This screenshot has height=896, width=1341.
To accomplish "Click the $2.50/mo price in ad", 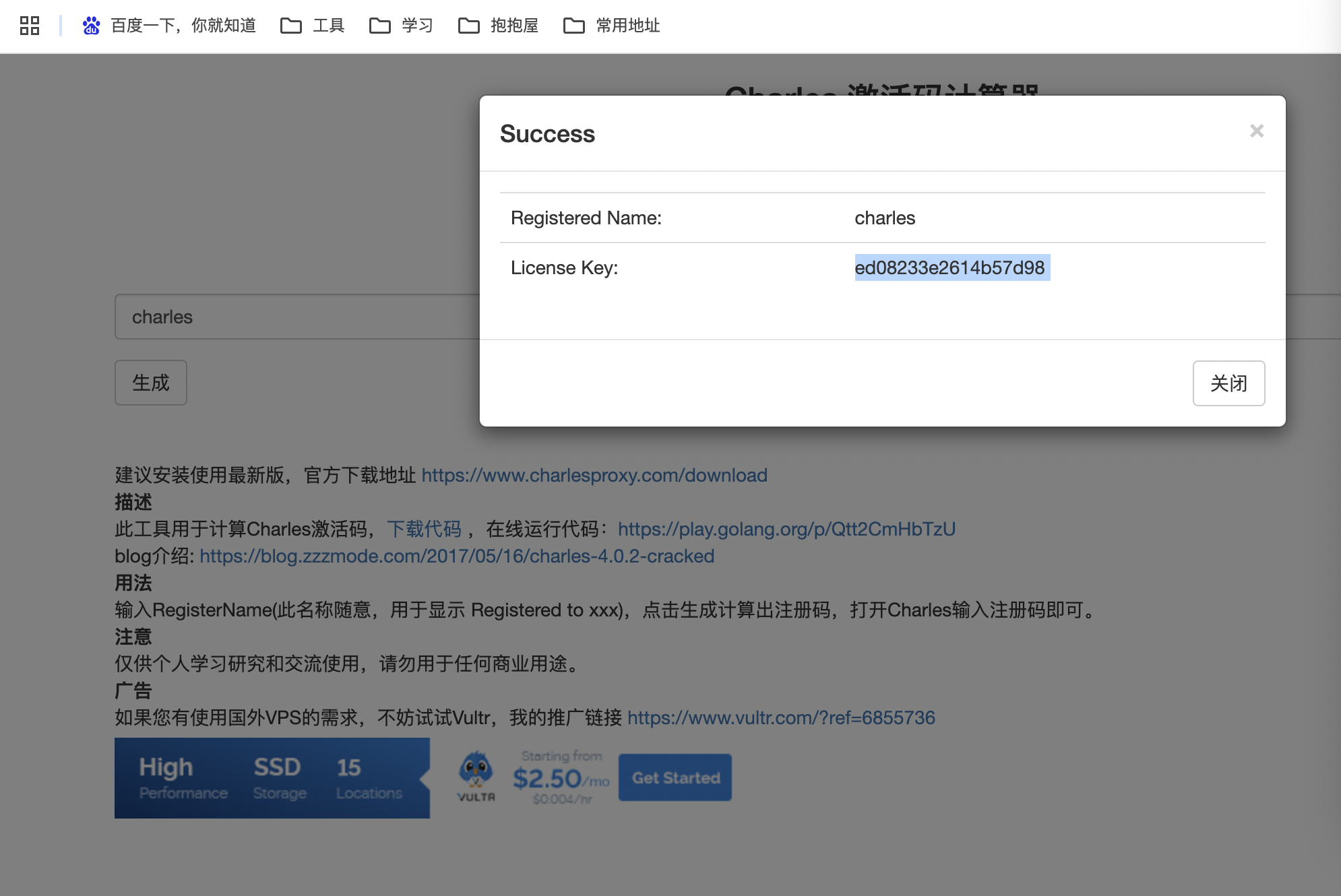I will pyautogui.click(x=560, y=779).
